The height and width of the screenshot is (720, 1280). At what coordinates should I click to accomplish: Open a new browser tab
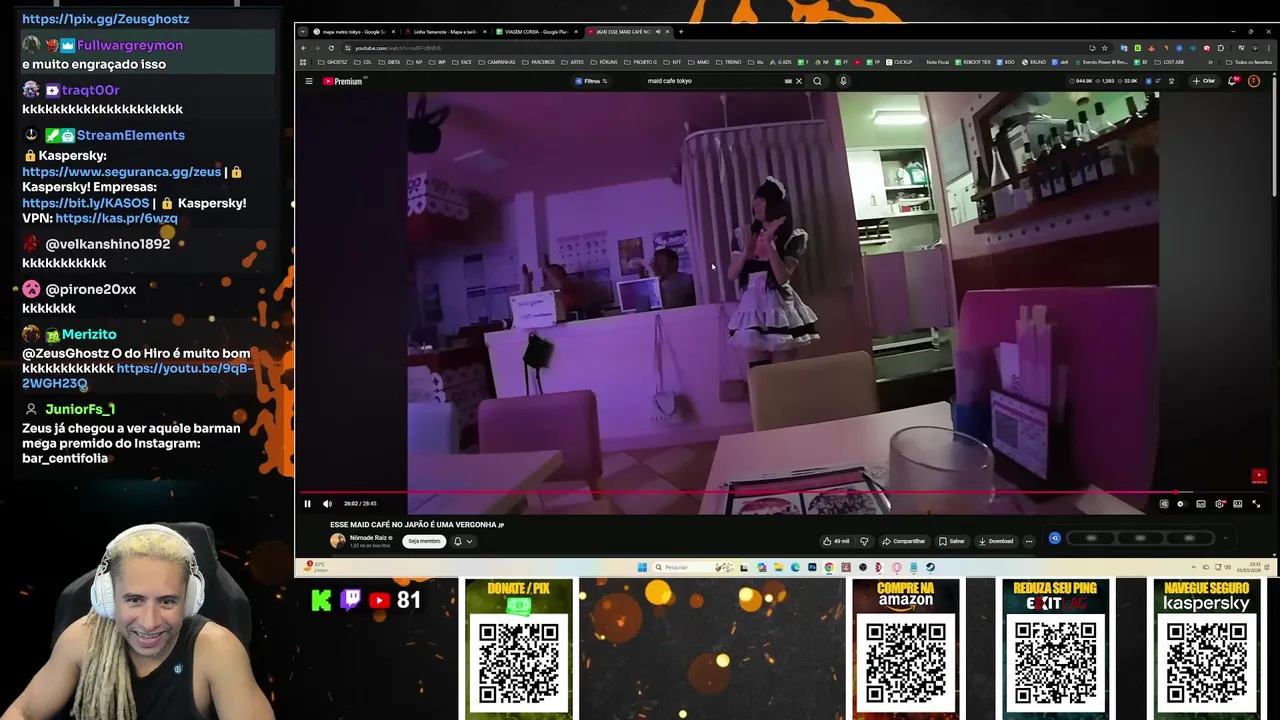click(x=681, y=31)
